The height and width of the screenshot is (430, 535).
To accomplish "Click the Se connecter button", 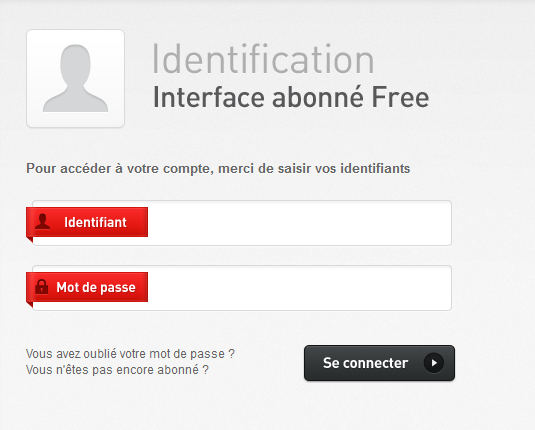I will [379, 363].
